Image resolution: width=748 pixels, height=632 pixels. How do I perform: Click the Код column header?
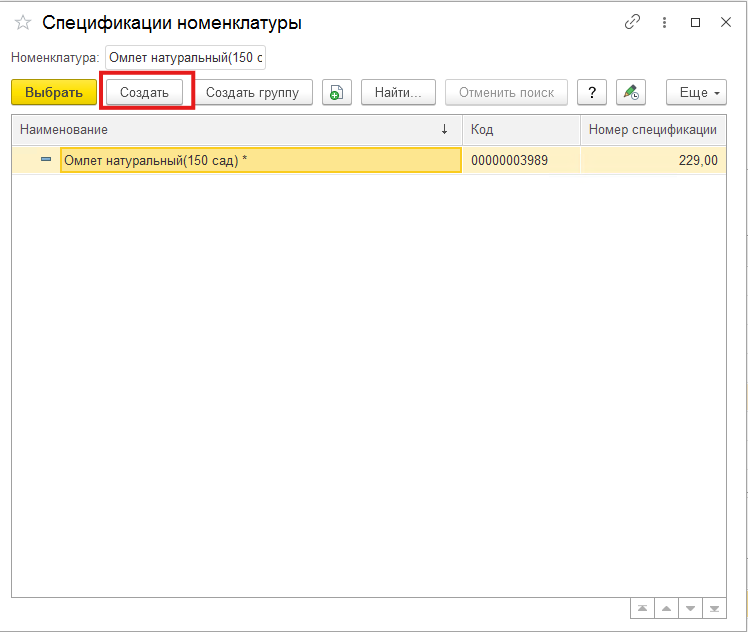(x=520, y=130)
